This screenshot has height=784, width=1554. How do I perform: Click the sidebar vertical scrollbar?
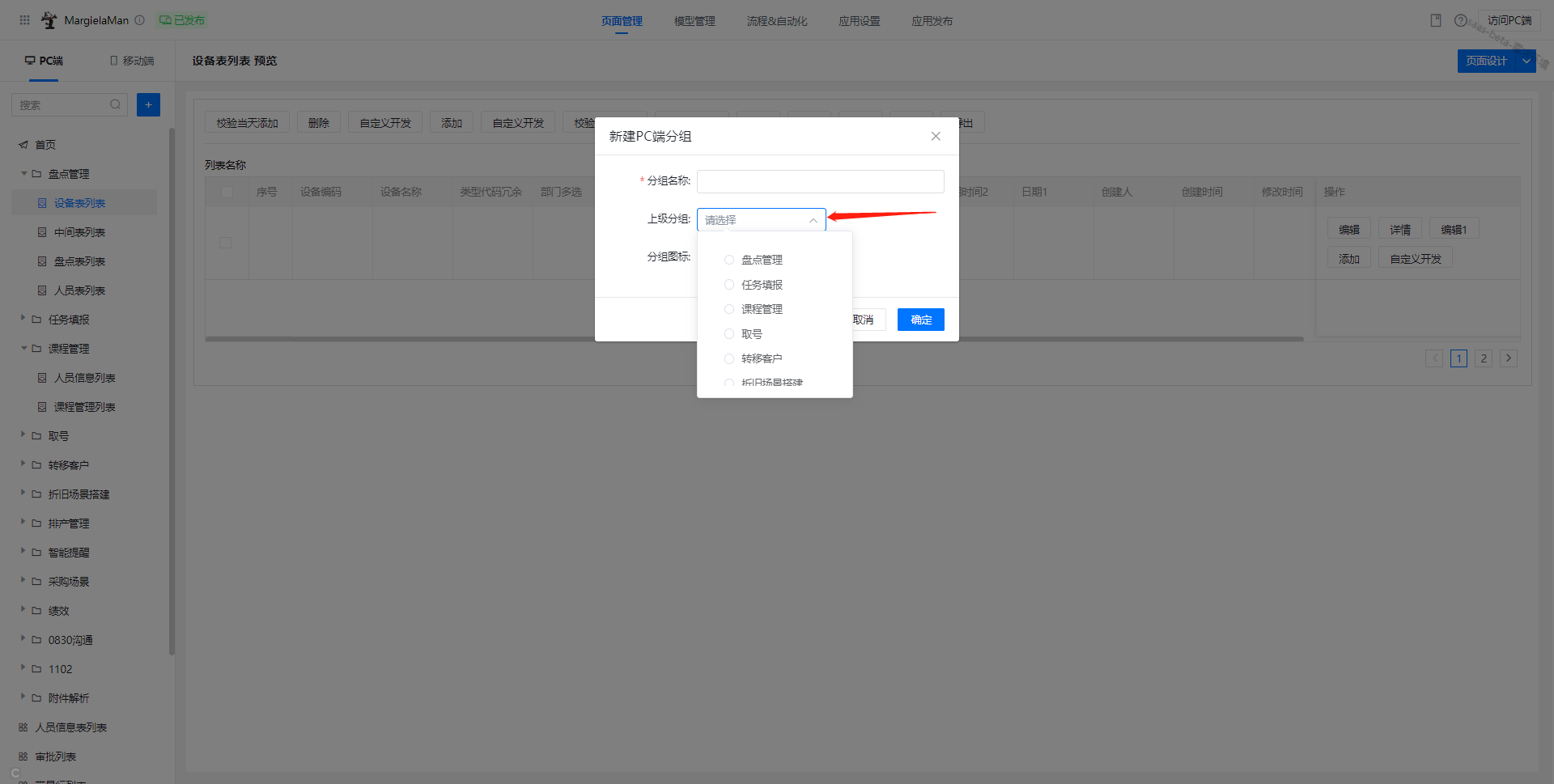(172, 391)
